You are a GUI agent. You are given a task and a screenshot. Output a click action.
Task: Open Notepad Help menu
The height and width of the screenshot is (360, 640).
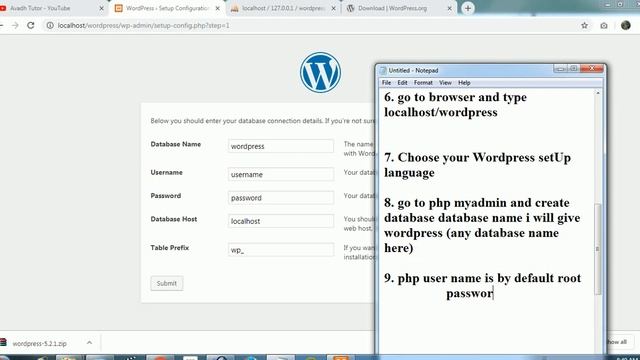[464, 82]
